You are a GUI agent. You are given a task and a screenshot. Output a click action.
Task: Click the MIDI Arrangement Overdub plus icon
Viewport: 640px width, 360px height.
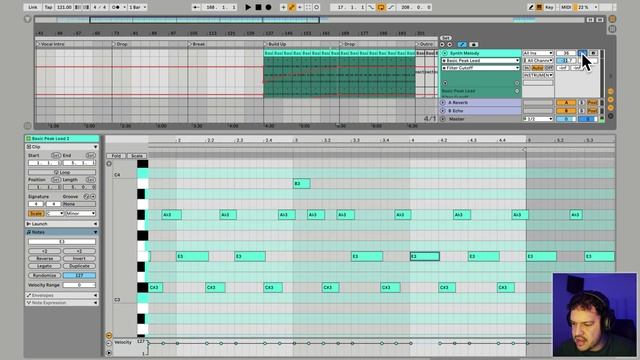pos(283,7)
